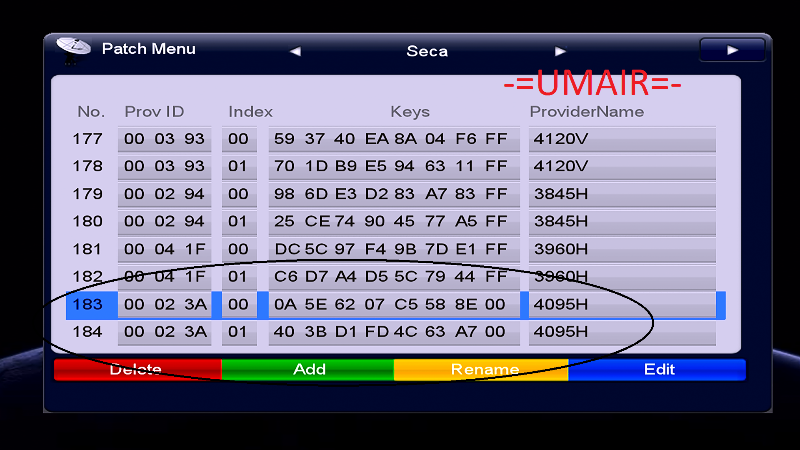Click provider name 3845H in row 179
The image size is (800, 450).
click(x=621, y=194)
